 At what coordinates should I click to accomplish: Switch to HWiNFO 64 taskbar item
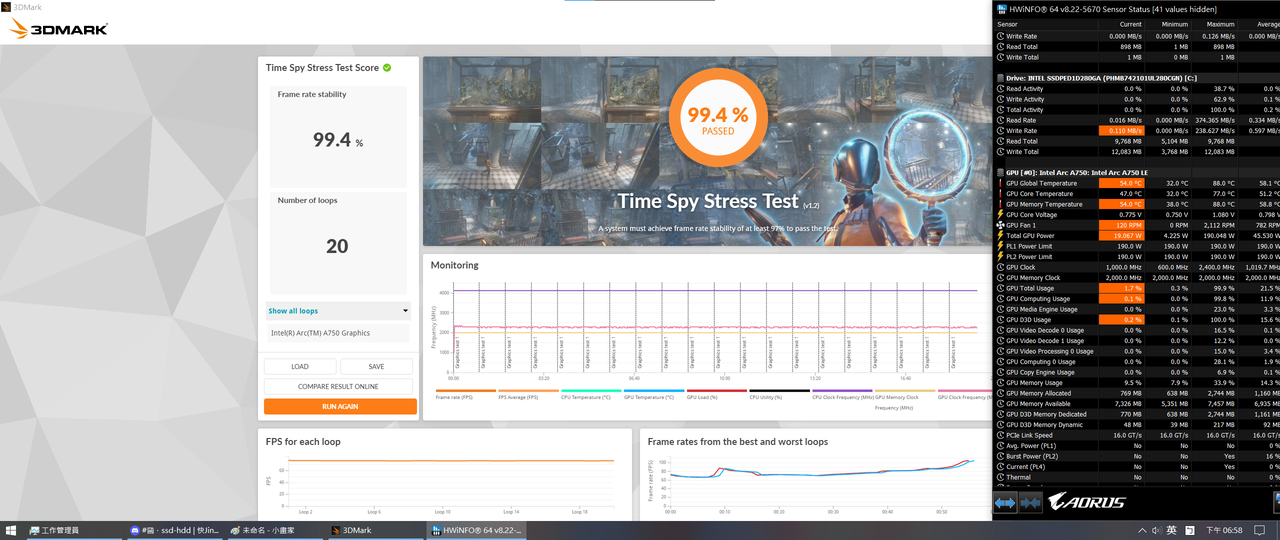[477, 530]
